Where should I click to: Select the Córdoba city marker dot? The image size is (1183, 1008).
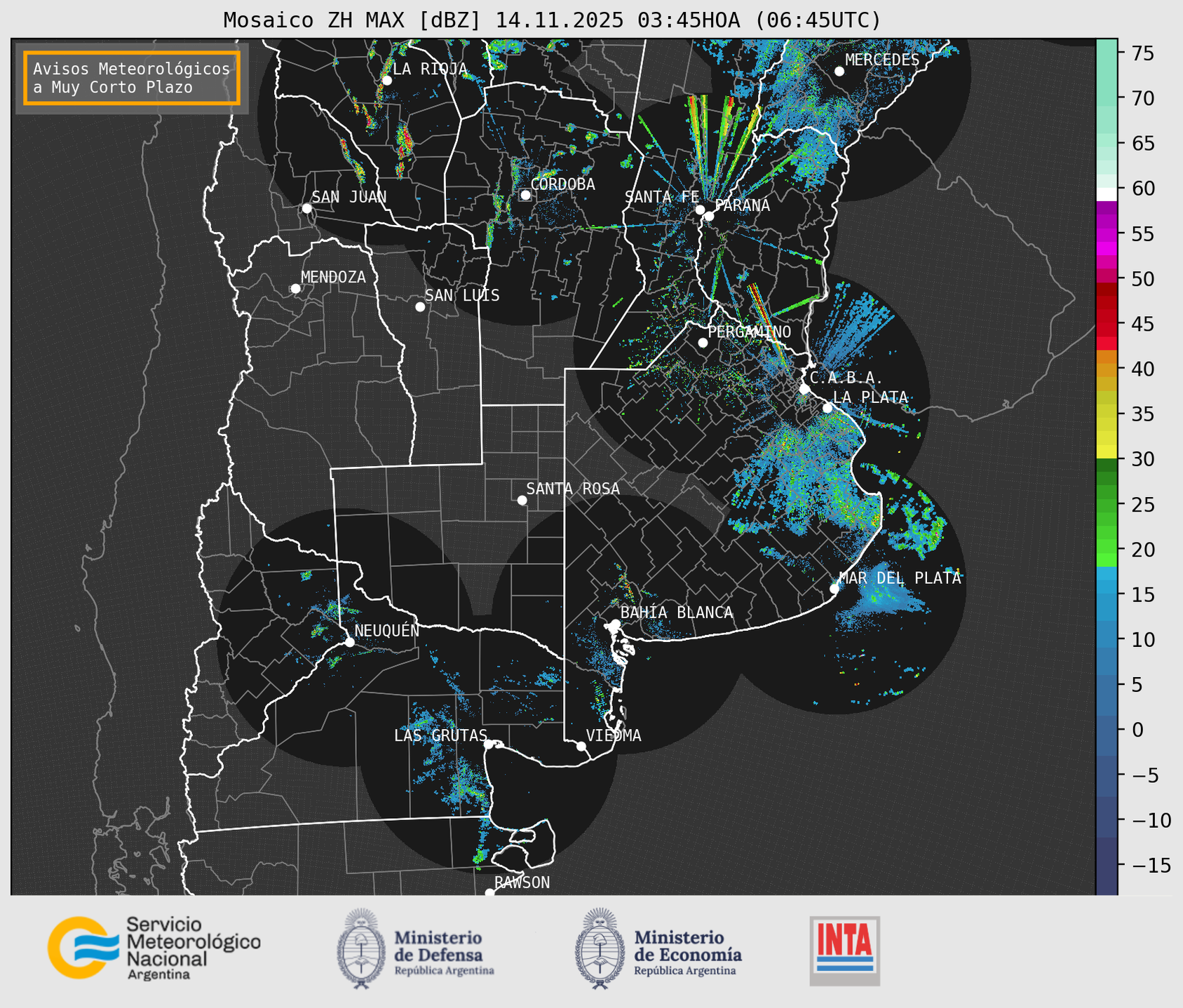pyautogui.click(x=525, y=195)
